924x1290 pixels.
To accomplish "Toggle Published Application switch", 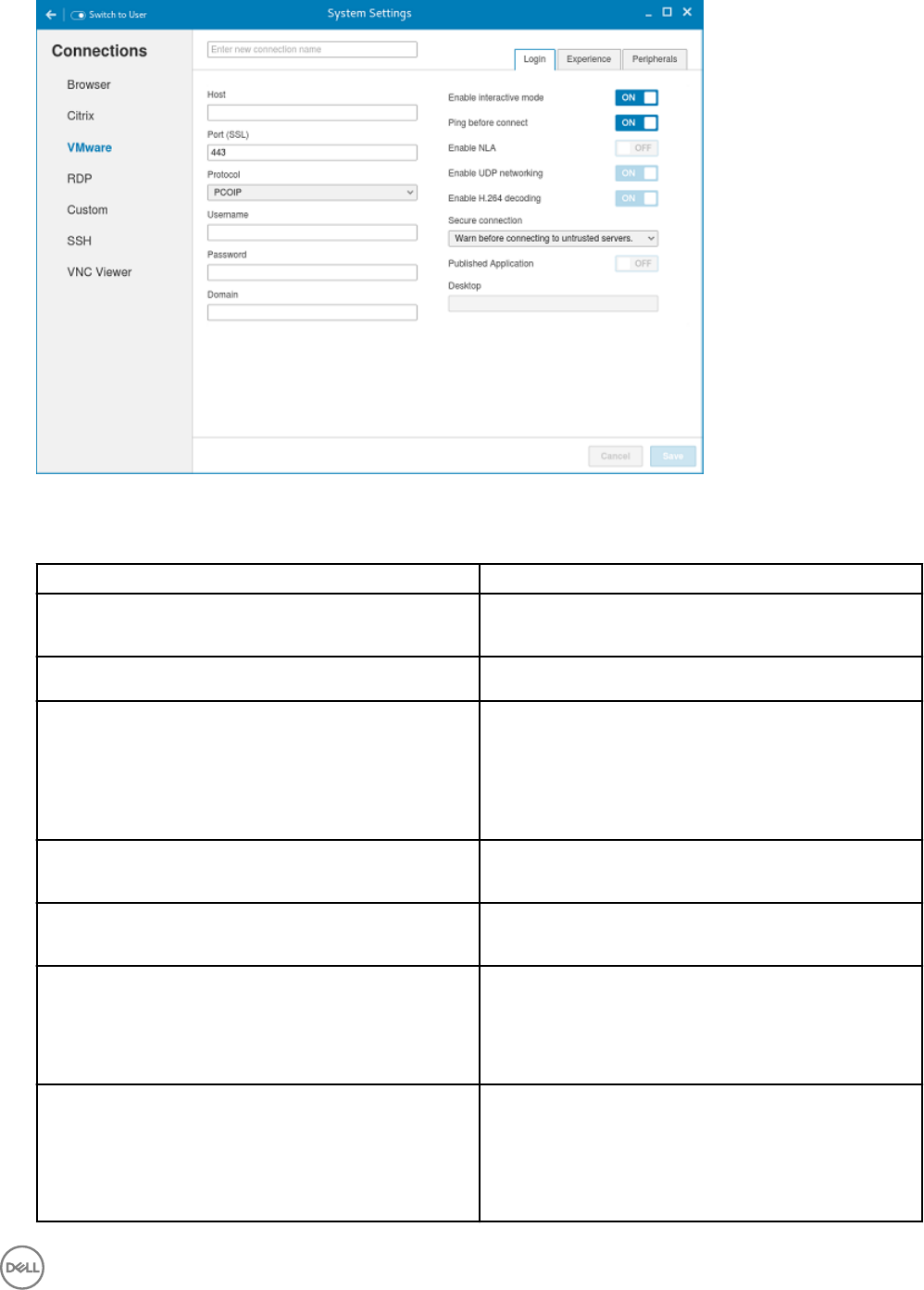I will tap(637, 264).
